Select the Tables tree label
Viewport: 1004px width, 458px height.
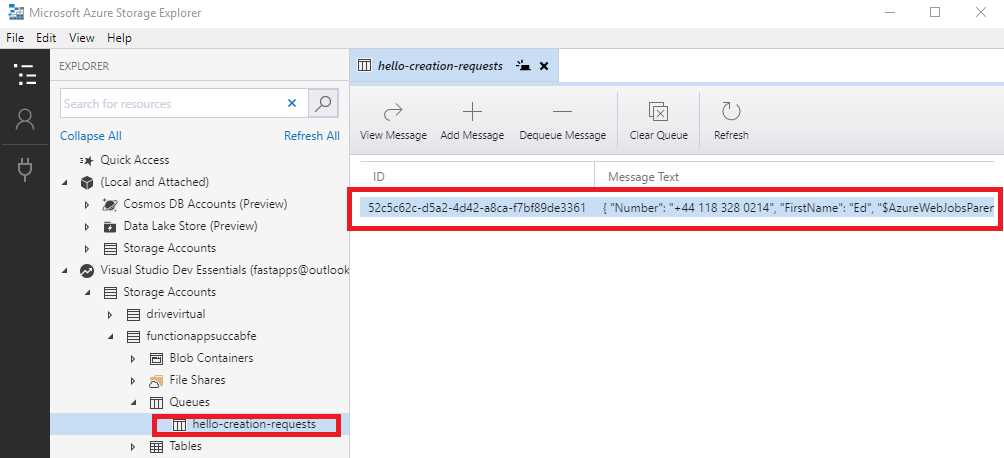(x=186, y=446)
